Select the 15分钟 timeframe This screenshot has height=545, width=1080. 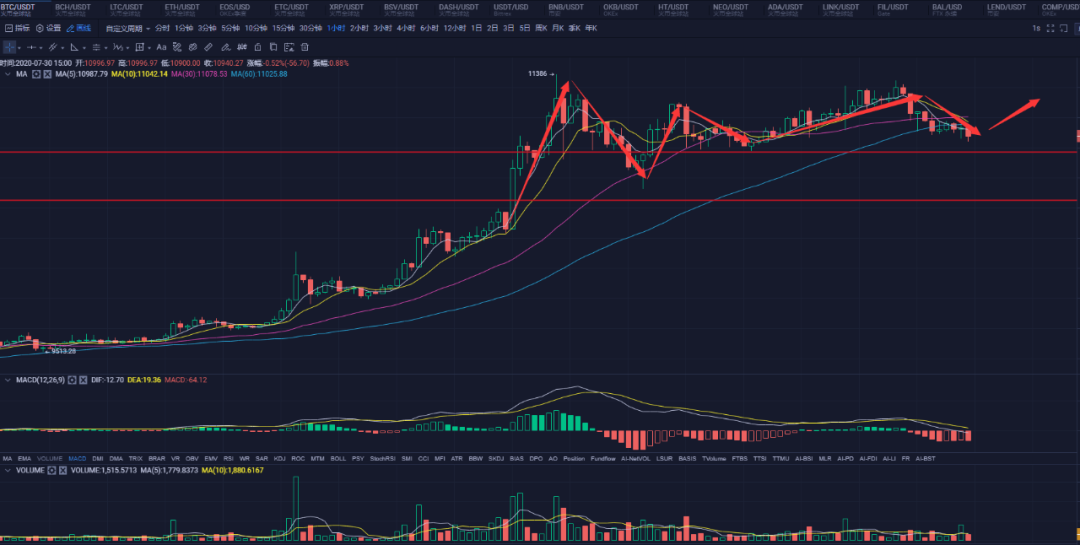point(282,28)
